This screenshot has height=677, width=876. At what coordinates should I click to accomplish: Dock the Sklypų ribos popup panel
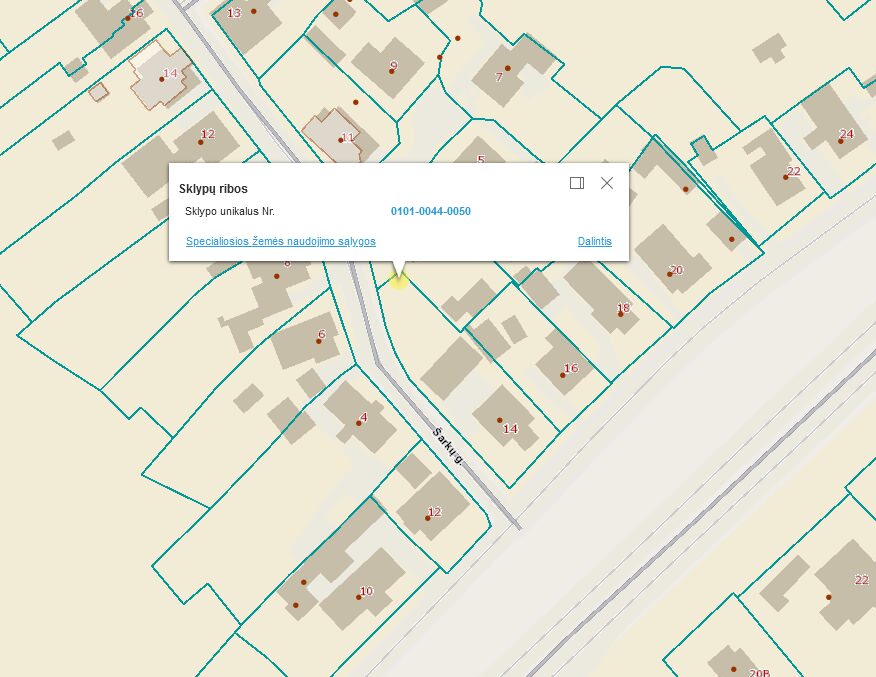[576, 183]
